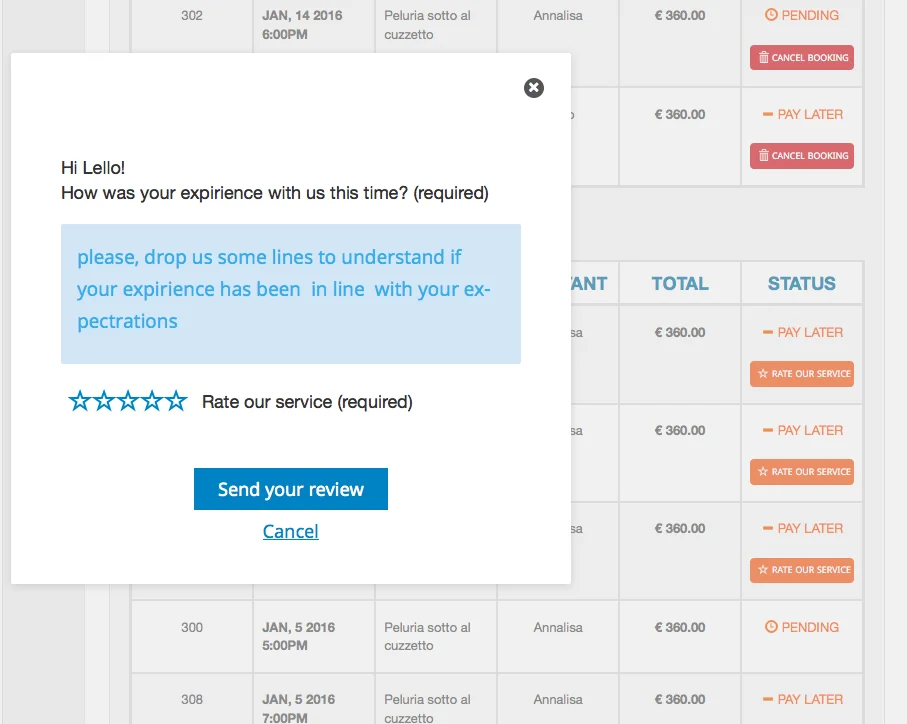
Task: Click inside the review feedback text box
Action: pyautogui.click(x=290, y=293)
